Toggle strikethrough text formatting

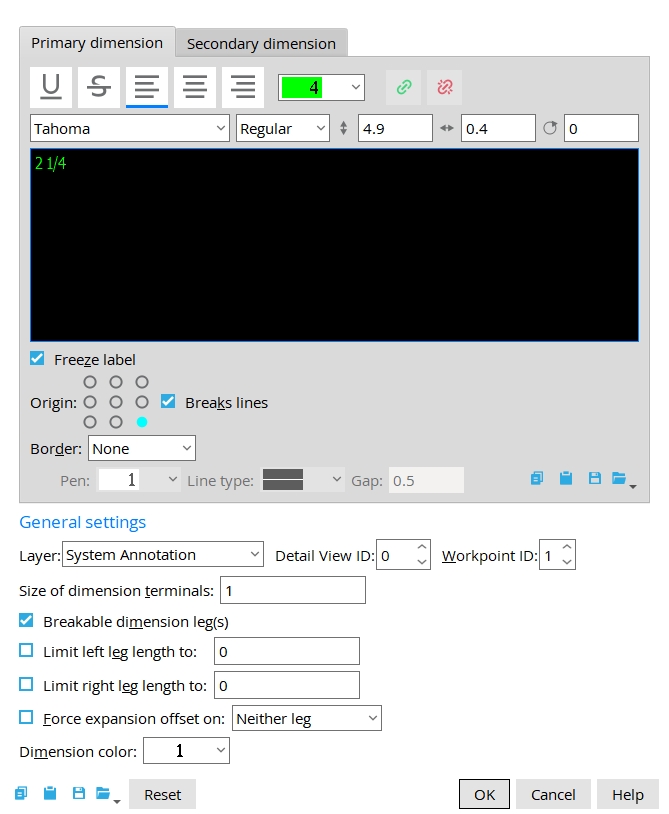pyautogui.click(x=99, y=88)
